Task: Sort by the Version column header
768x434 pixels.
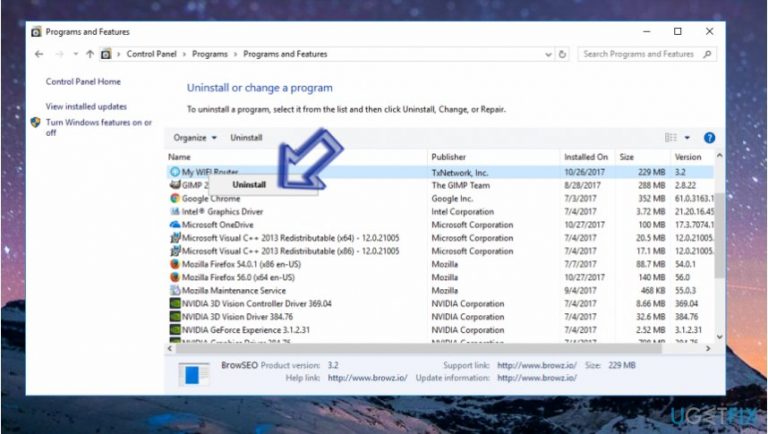Action: click(688, 157)
